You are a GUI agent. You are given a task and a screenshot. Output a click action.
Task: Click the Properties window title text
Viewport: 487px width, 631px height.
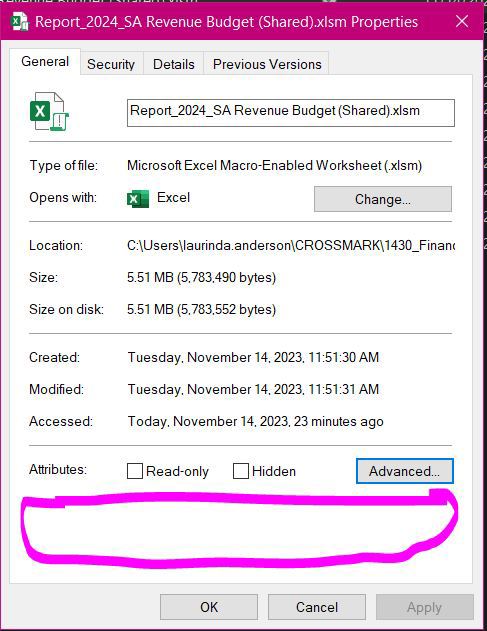click(226, 22)
